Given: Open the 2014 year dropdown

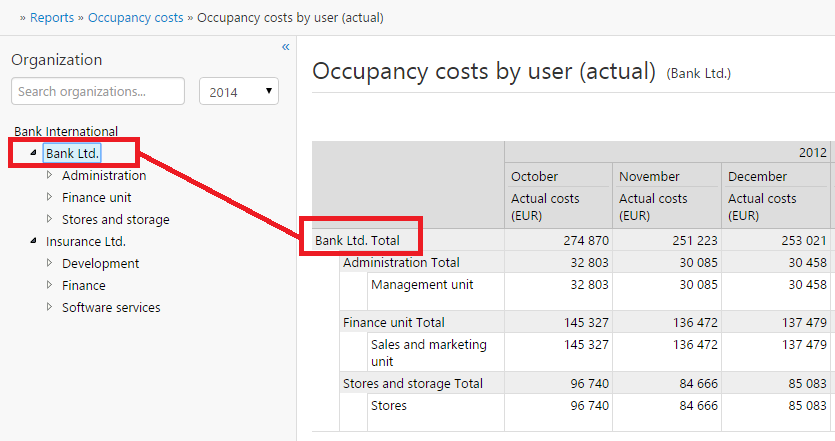Looking at the screenshot, I should [x=239, y=92].
